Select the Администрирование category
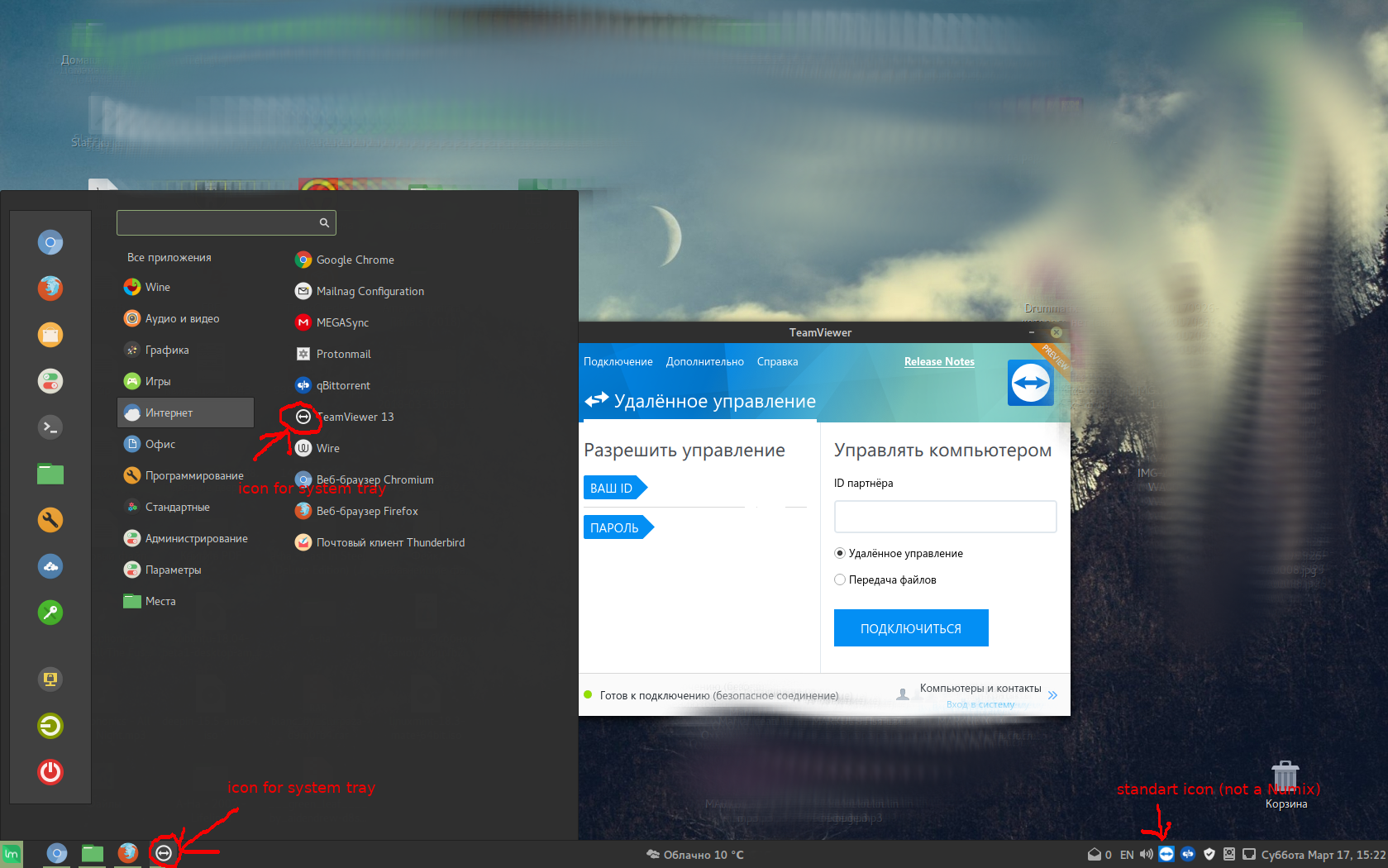 [x=185, y=538]
